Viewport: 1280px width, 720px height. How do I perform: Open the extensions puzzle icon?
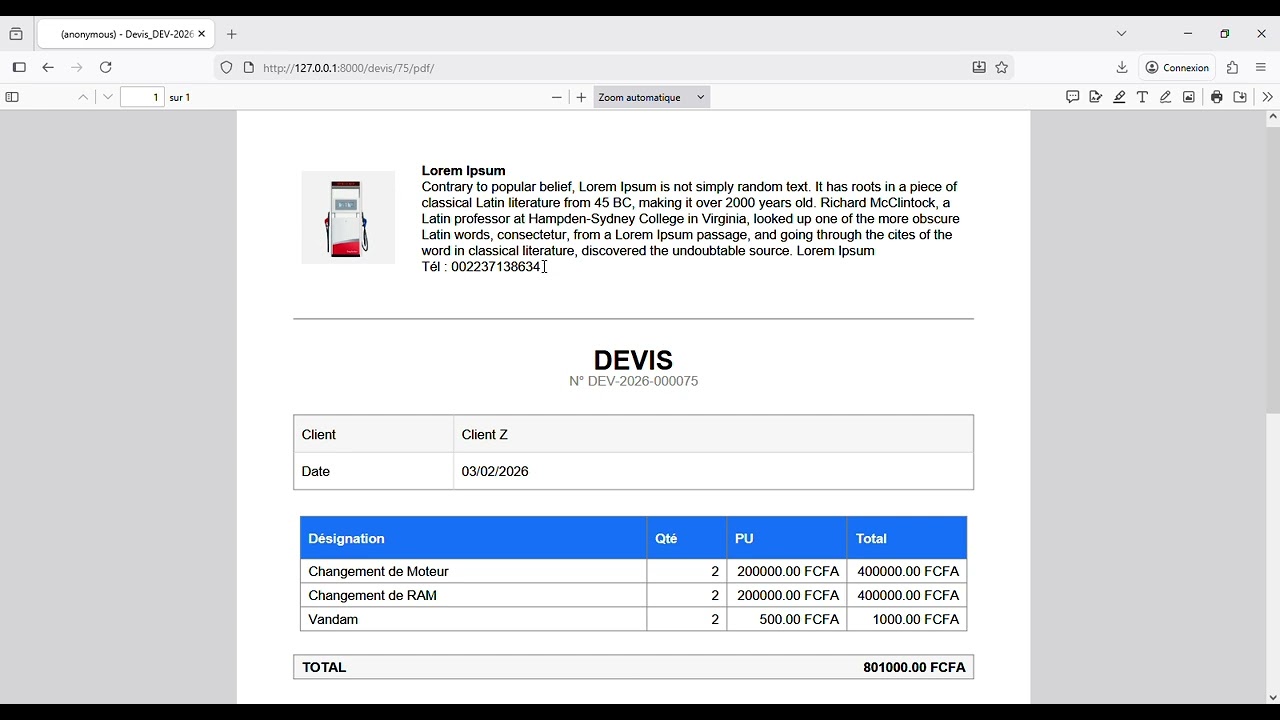point(1233,68)
